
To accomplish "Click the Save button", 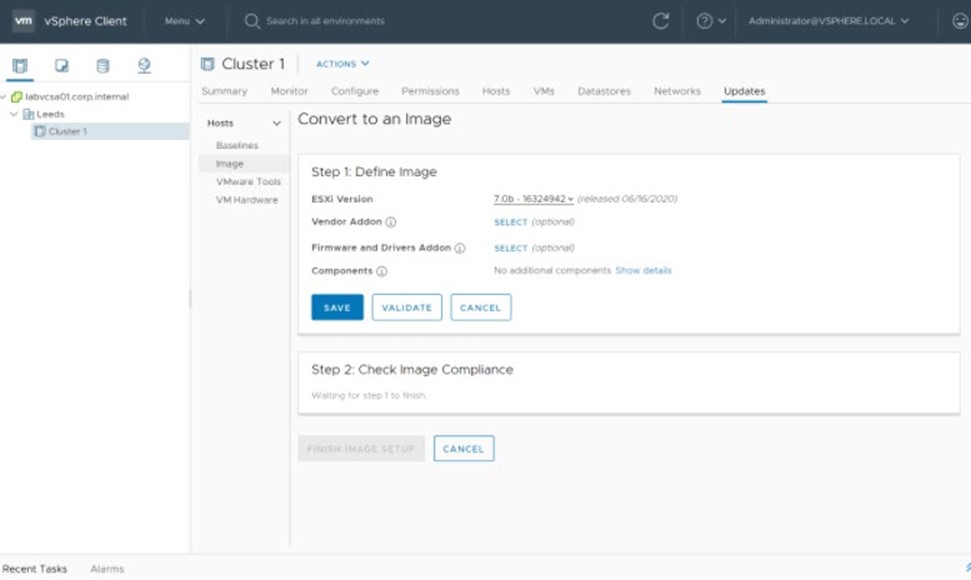I will pyautogui.click(x=337, y=308).
